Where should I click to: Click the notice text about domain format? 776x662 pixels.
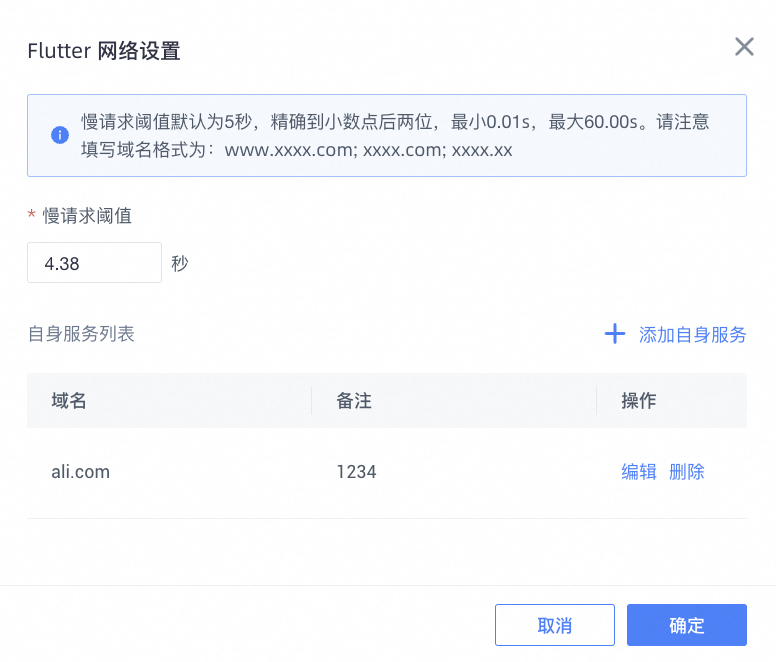(x=395, y=136)
